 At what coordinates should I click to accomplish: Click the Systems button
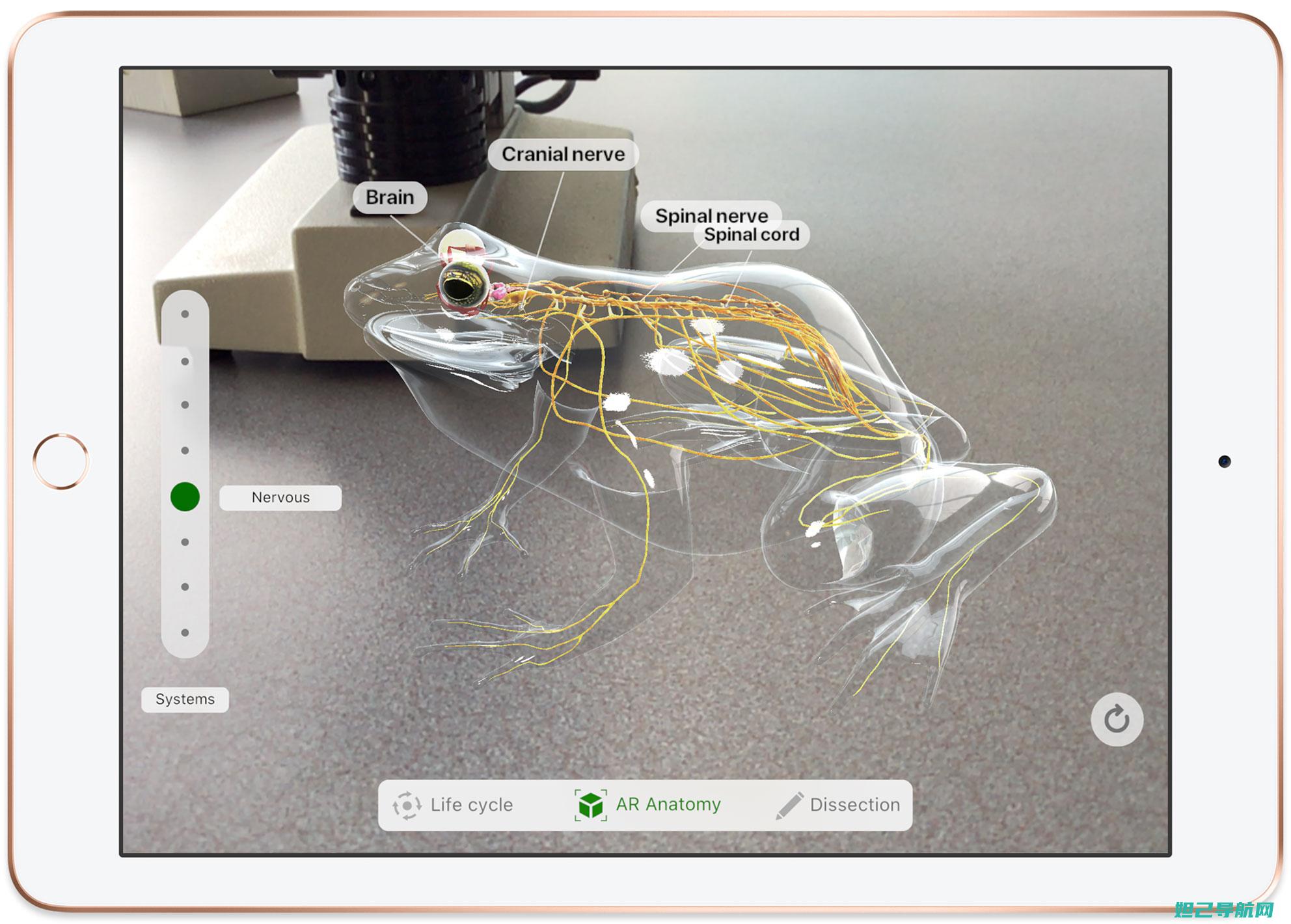click(x=185, y=700)
